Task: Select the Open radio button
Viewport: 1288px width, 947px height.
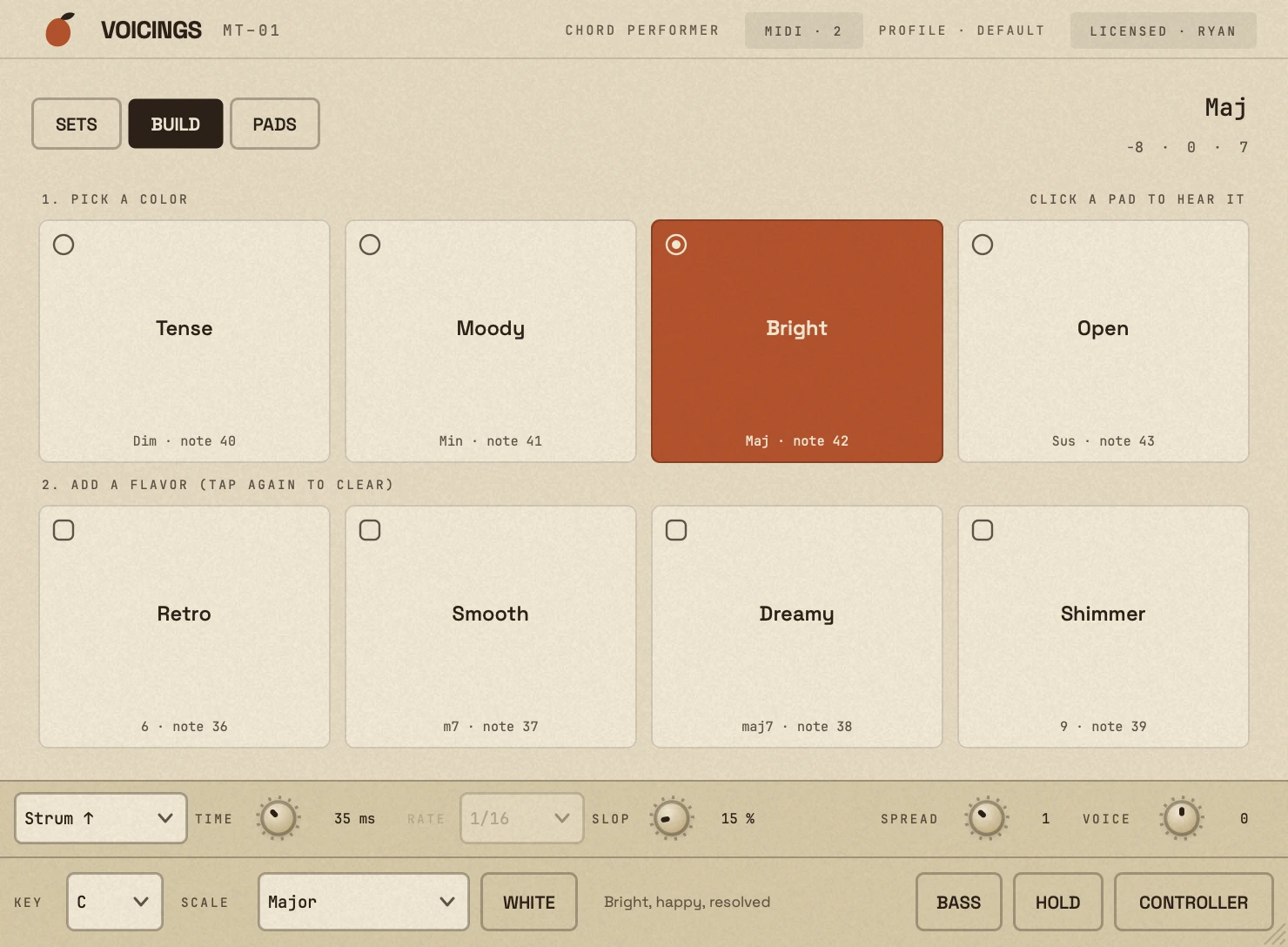Action: tap(983, 245)
